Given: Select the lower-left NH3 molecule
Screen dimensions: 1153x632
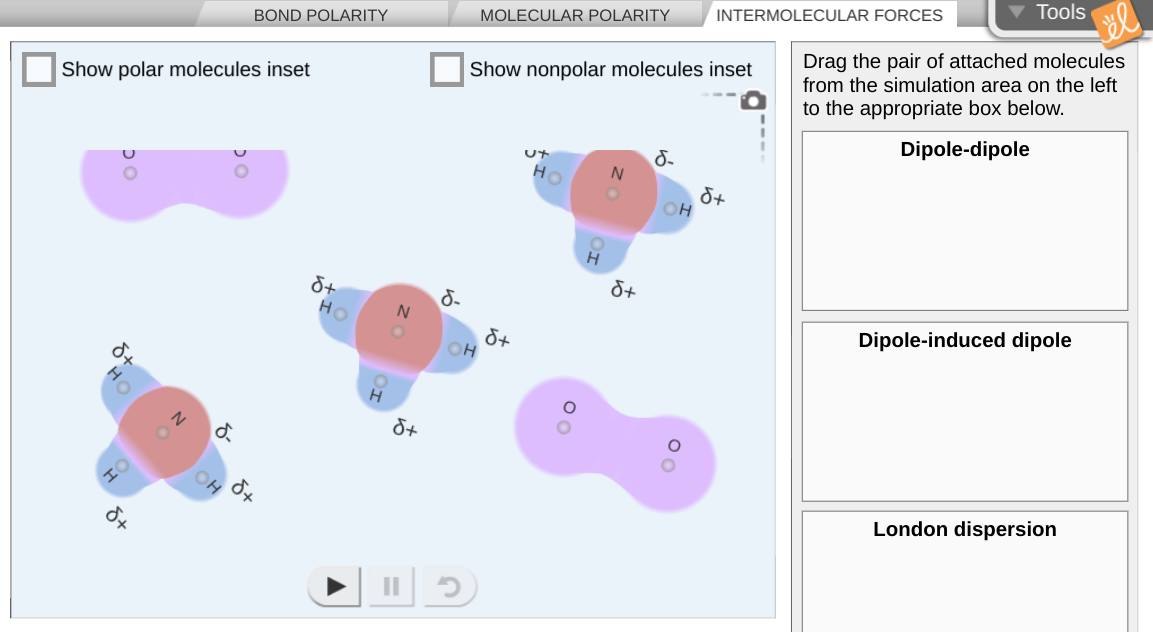Looking at the screenshot, I should [163, 434].
